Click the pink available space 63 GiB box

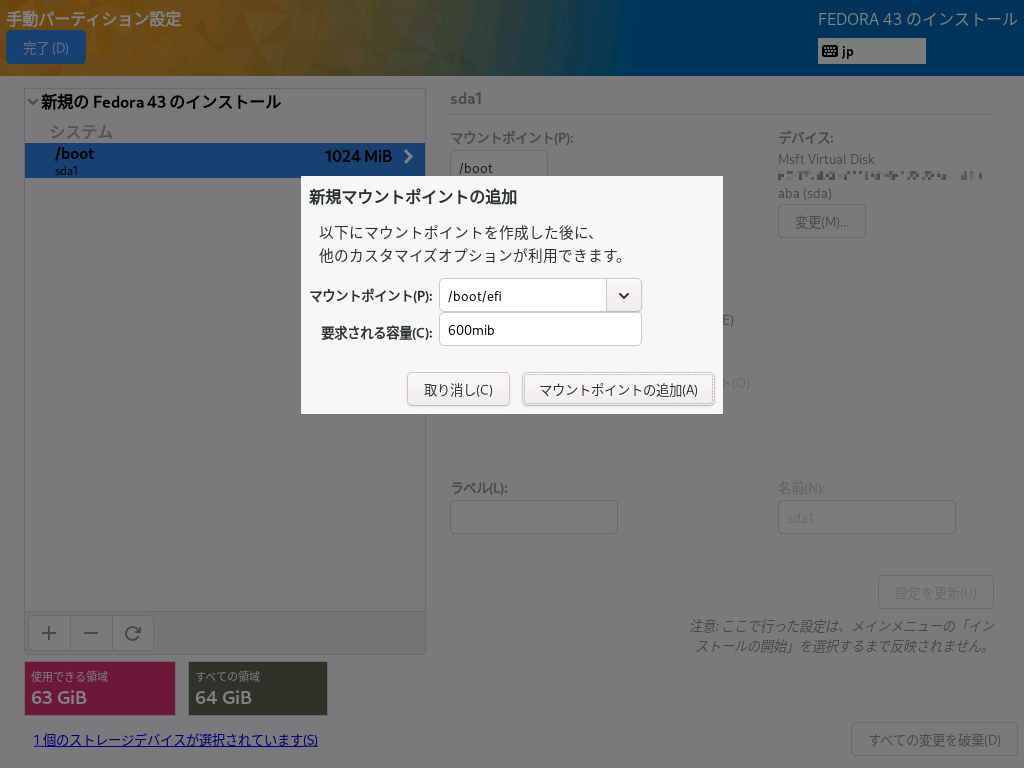100,688
